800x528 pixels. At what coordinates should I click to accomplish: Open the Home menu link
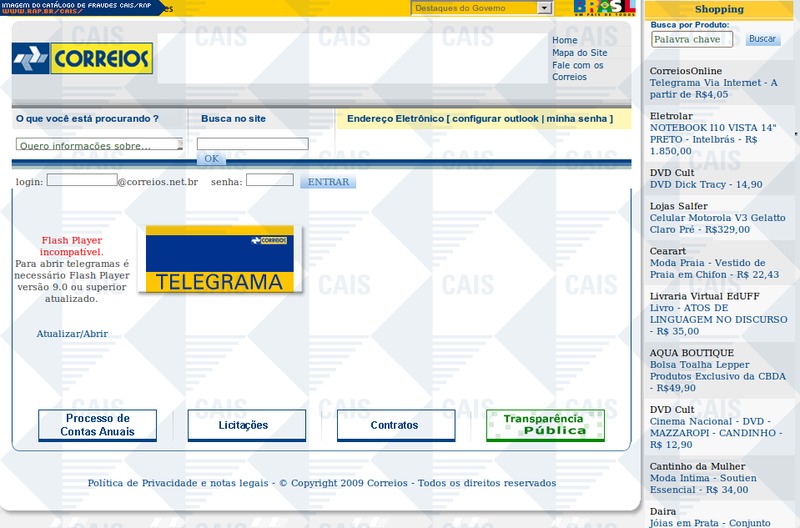(564, 41)
